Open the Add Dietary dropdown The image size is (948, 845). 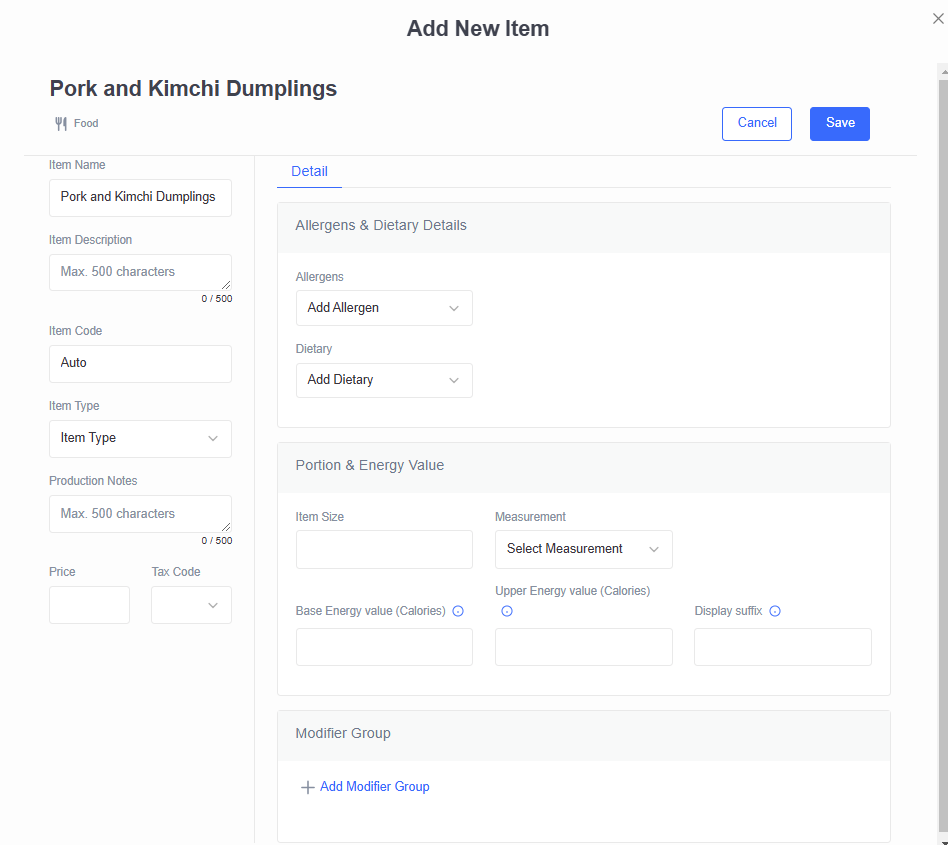point(384,380)
